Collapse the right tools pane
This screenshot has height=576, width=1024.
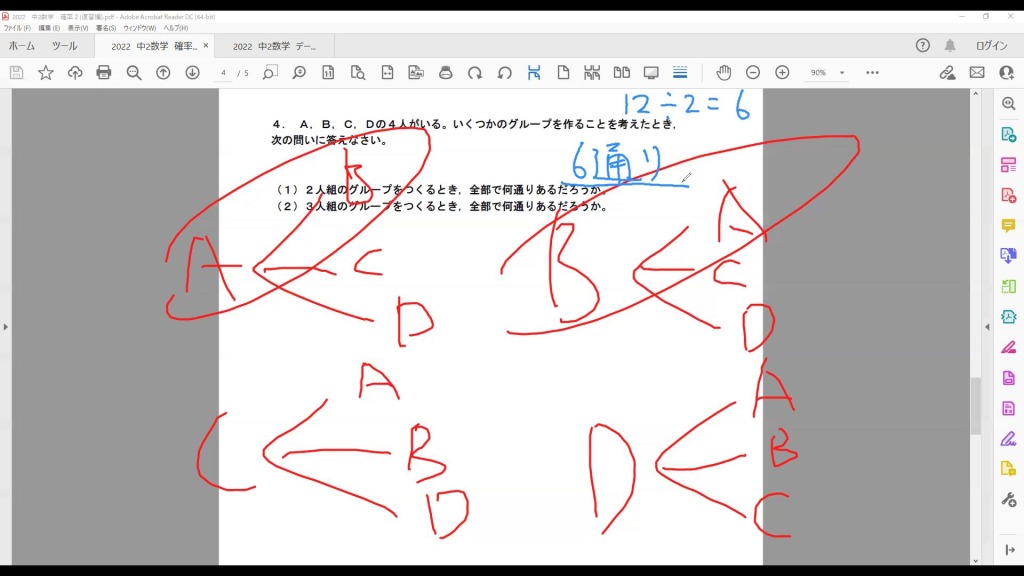[x=987, y=327]
